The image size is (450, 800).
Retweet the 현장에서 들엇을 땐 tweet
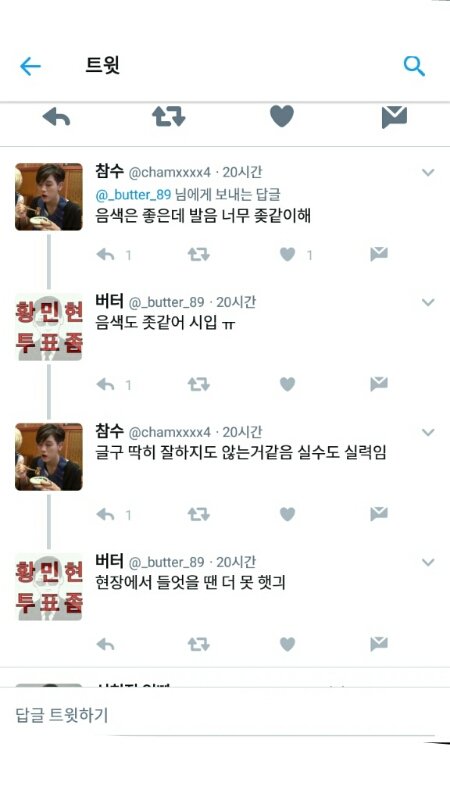coord(198,644)
